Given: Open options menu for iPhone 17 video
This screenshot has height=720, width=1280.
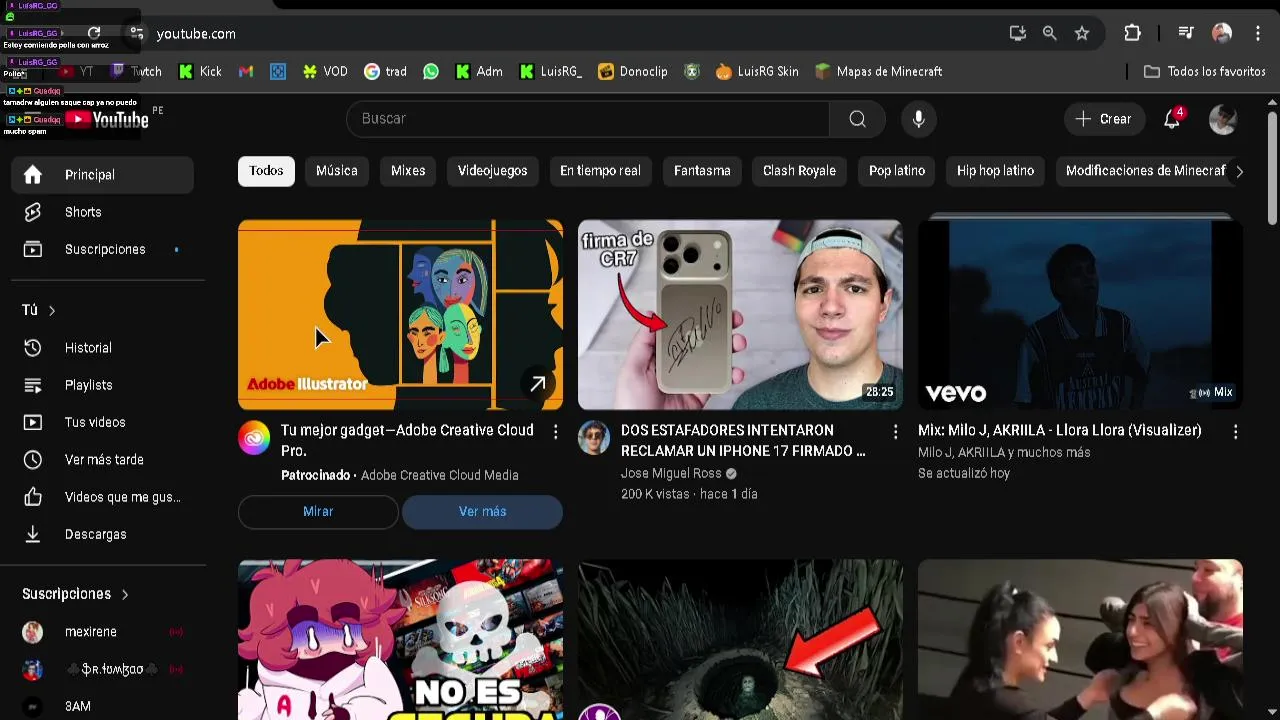Looking at the screenshot, I should coord(895,432).
